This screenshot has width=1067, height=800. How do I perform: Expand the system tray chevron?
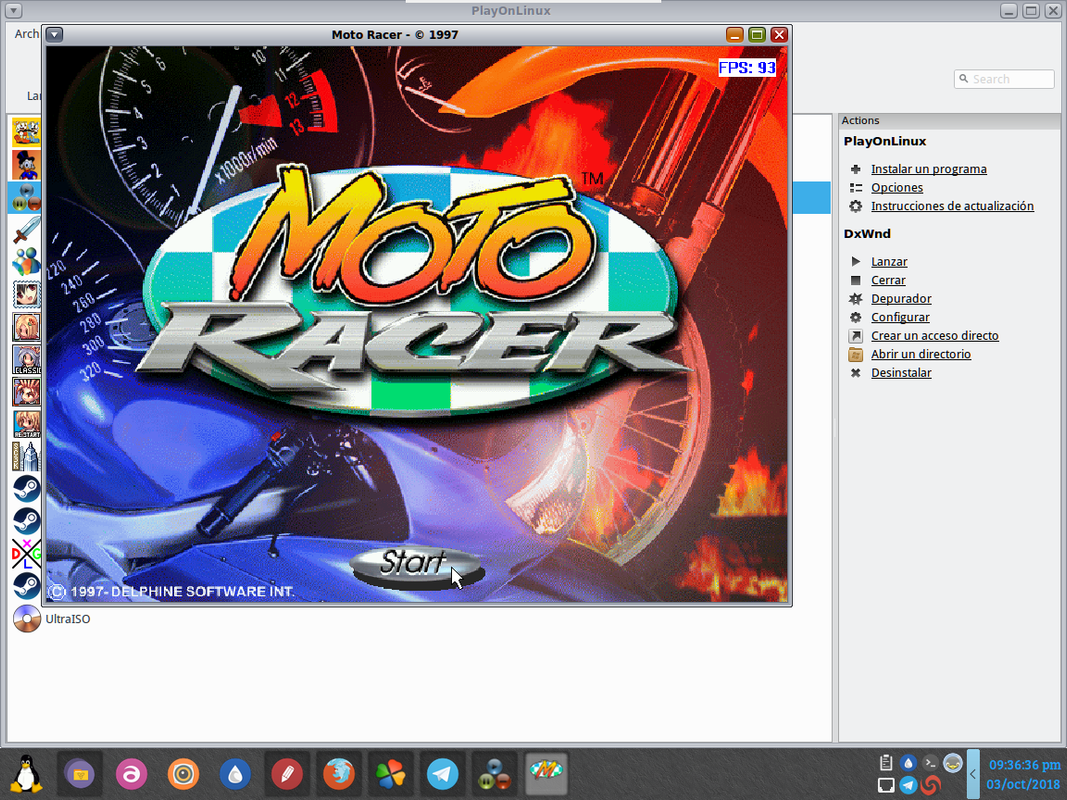pos(973,773)
